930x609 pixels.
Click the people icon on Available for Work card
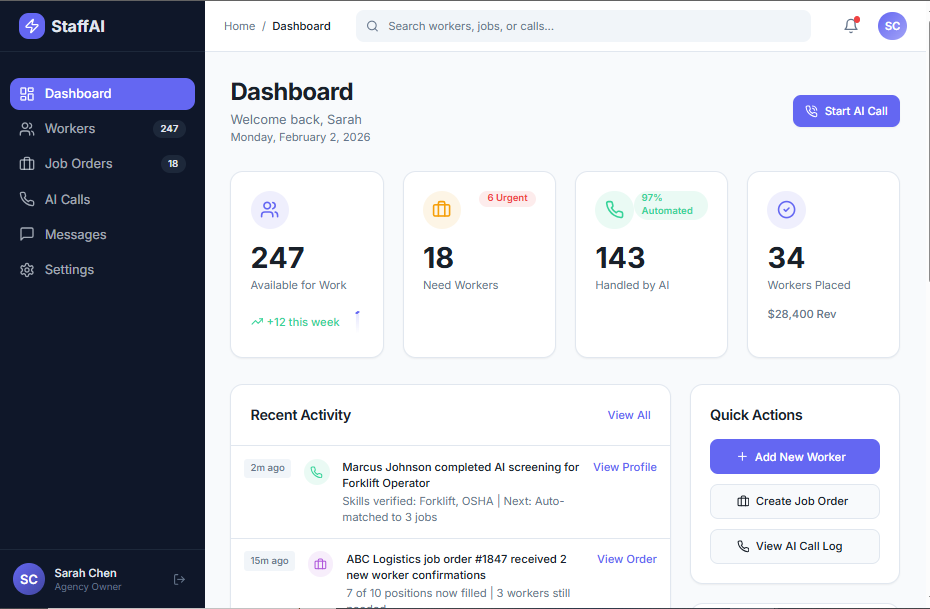(x=269, y=210)
